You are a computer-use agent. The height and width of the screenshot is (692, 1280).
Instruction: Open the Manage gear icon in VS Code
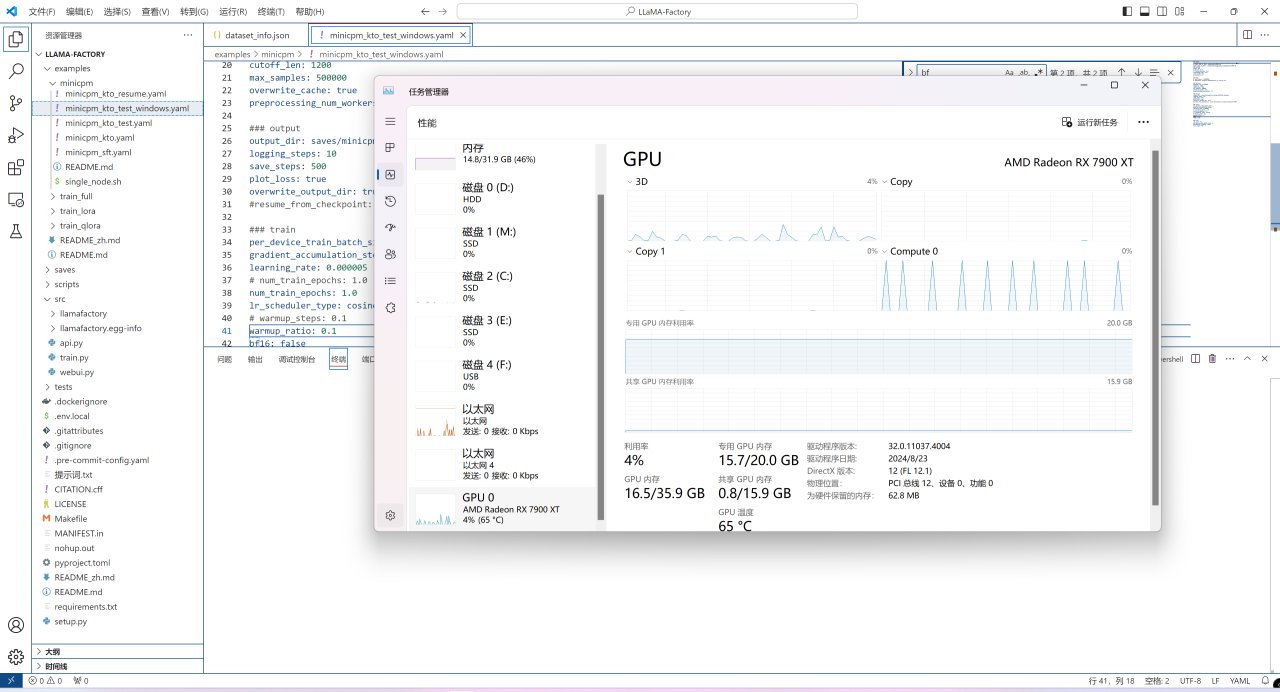tap(16, 657)
